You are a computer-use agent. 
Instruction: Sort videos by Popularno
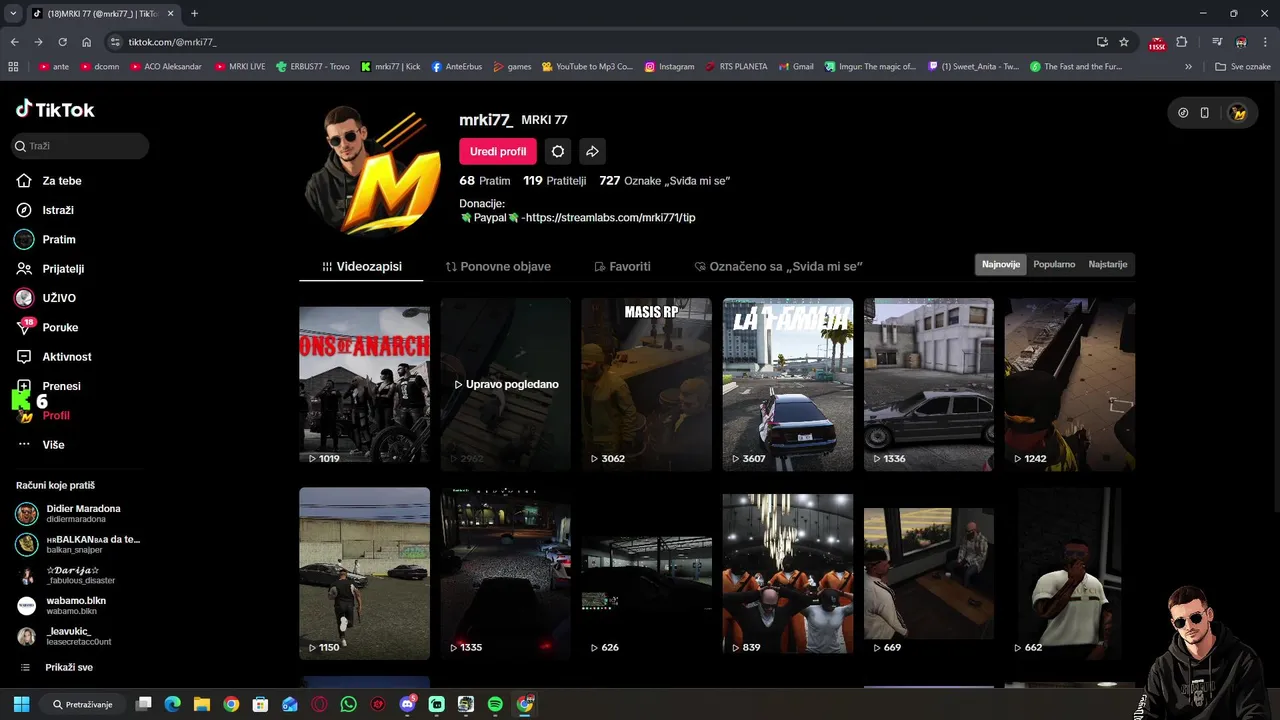1054,264
